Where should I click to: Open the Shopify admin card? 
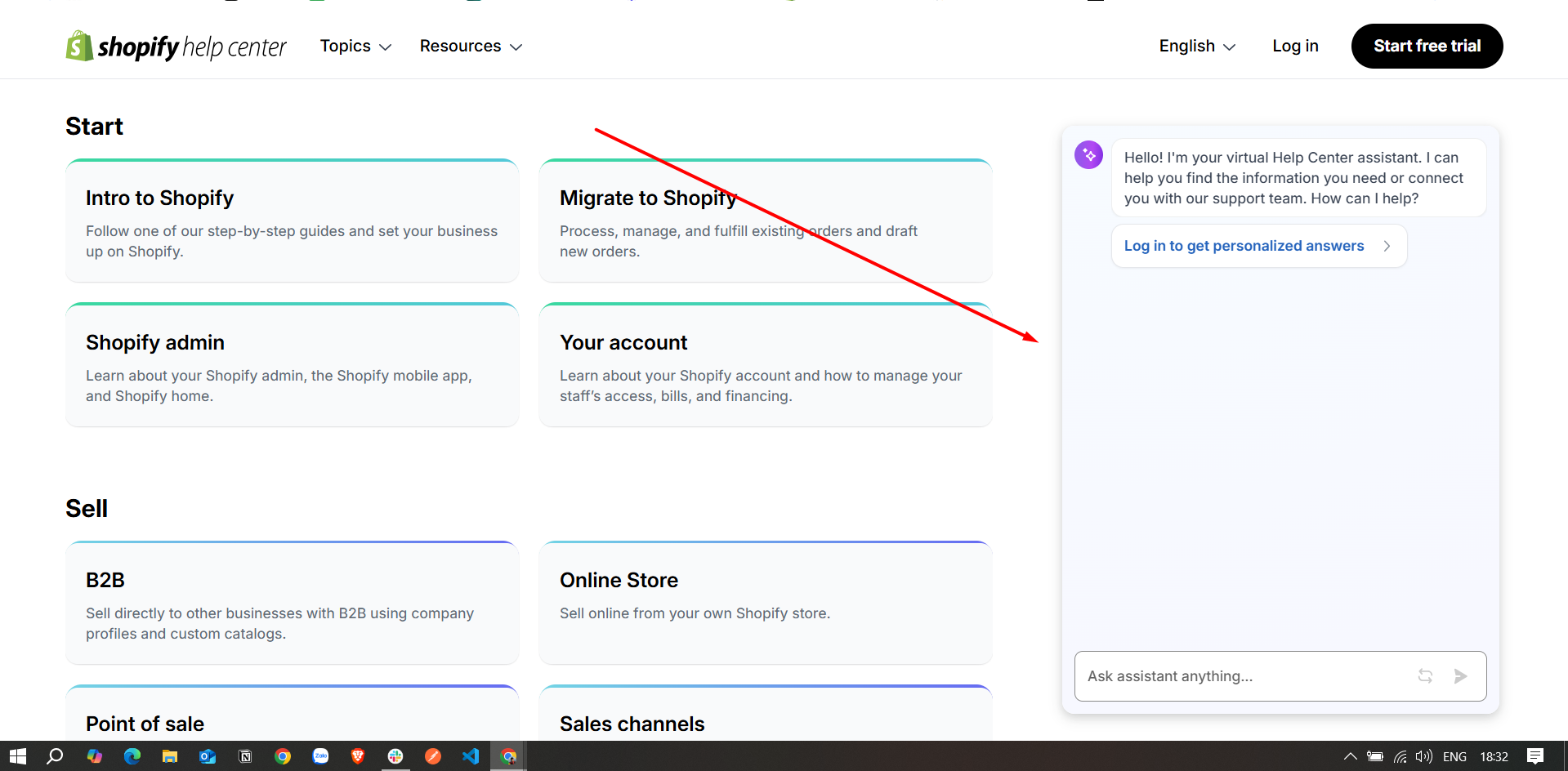[x=293, y=365]
